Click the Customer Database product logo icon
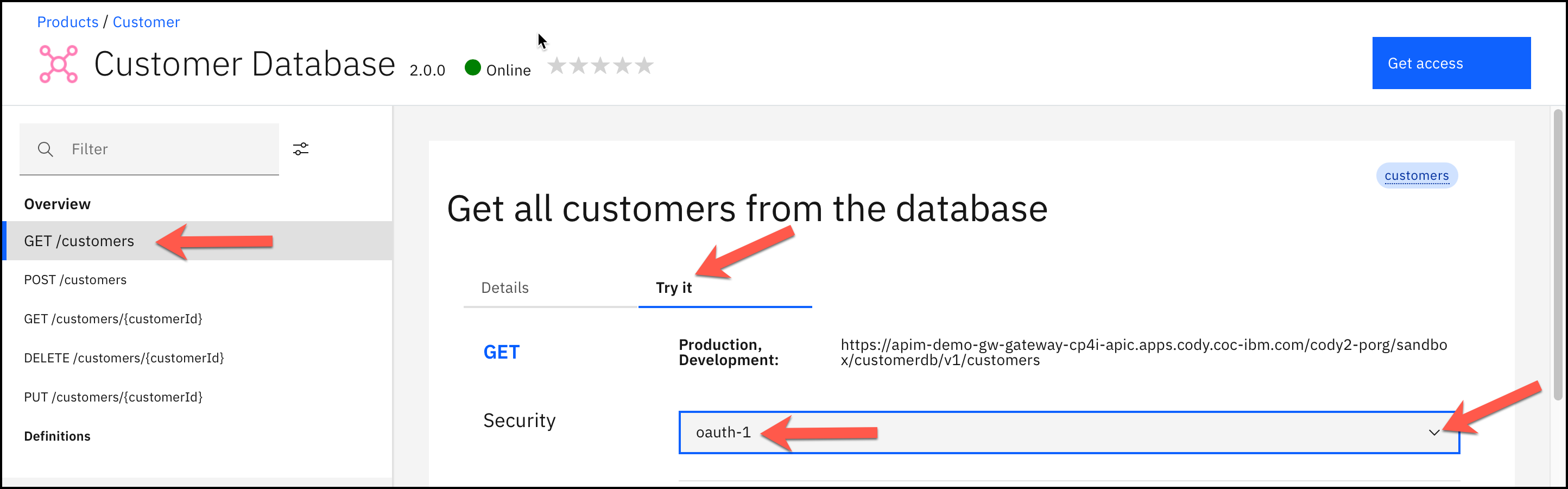Screen dimensions: 1568x489 (59, 64)
